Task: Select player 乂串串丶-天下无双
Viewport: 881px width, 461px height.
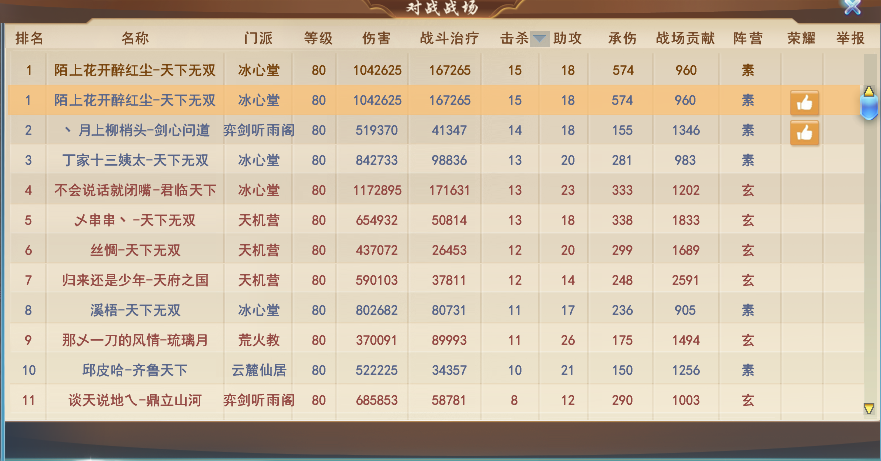Action: click(135, 220)
